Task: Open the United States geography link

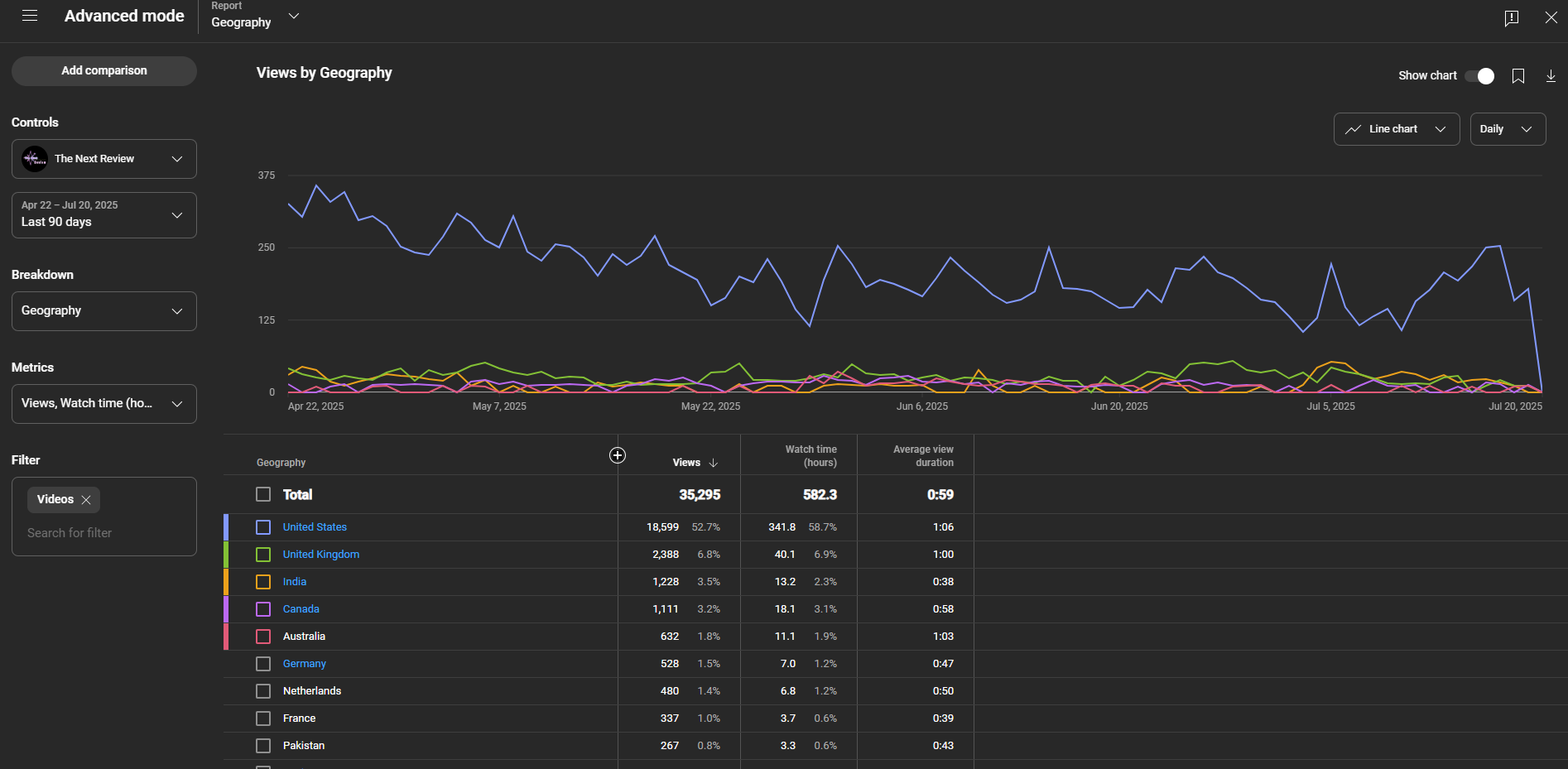Action: pos(315,527)
